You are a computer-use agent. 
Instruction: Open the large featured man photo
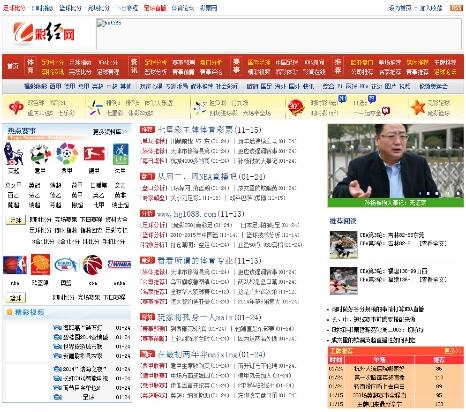click(x=395, y=161)
